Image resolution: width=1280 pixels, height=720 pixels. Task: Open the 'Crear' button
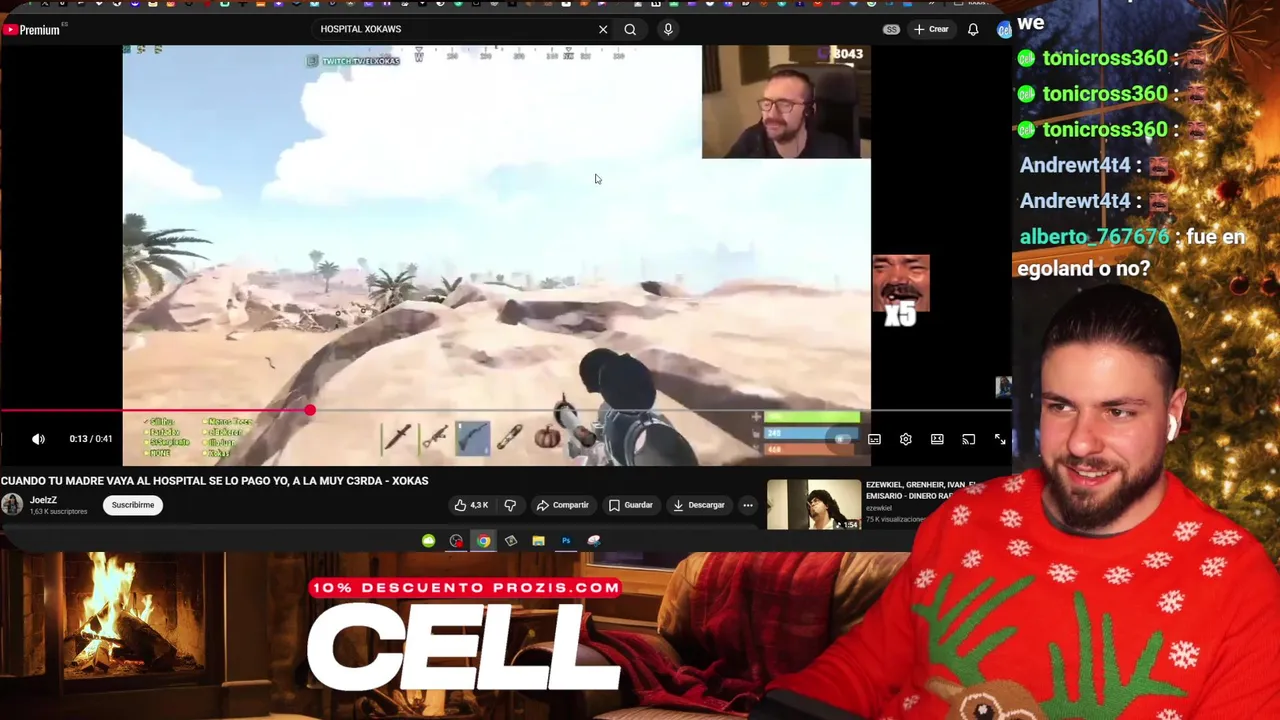pyautogui.click(x=931, y=29)
